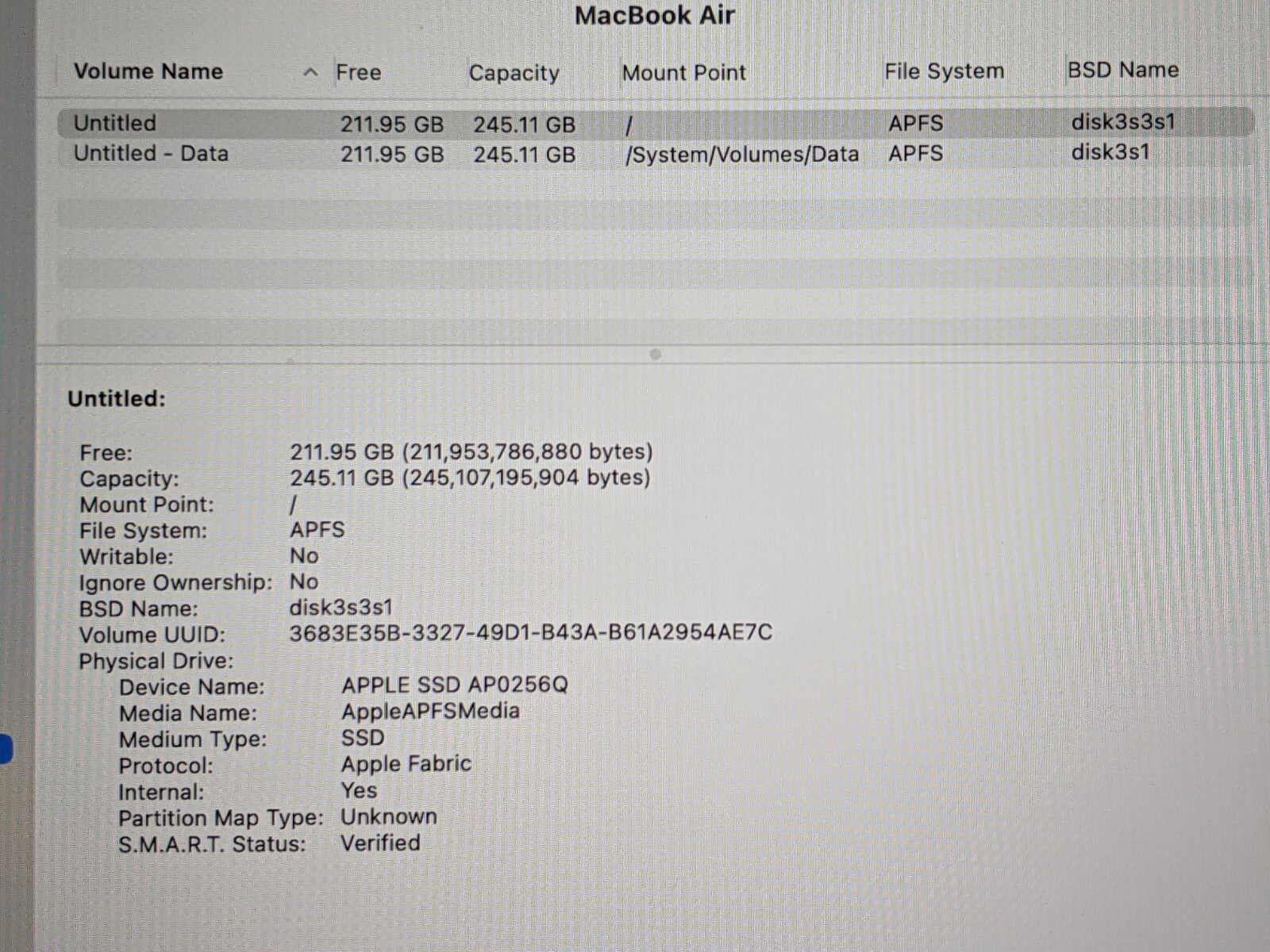Click the Free bytes value in details
This screenshot has width=1270, height=952.
pyautogui.click(x=471, y=451)
